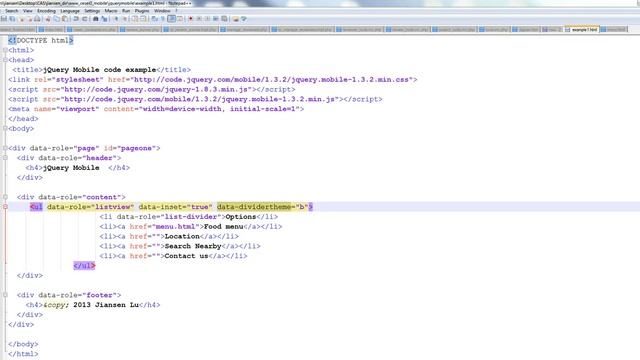This screenshot has width=640, height=360.
Task: Click the title text 'jQuery Mobile code example'
Action: tap(100, 70)
